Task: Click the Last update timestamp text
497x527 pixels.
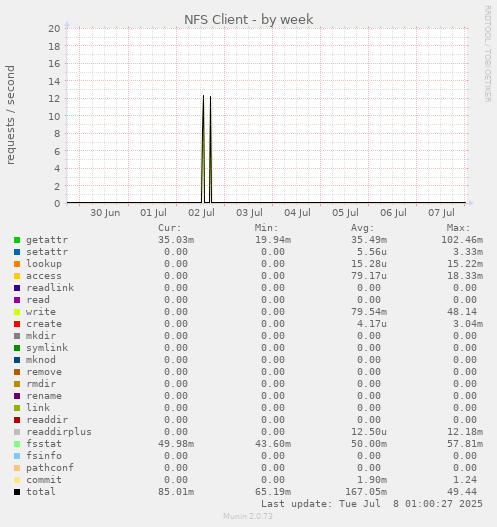Action: (372, 504)
